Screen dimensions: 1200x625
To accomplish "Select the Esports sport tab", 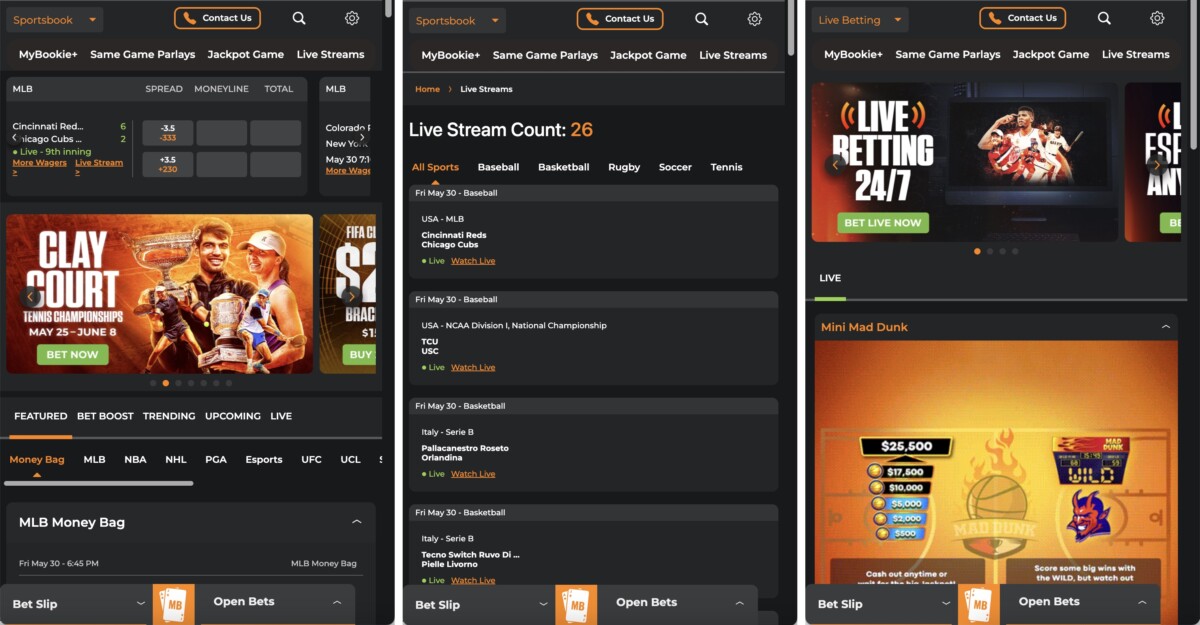I will click(x=264, y=460).
